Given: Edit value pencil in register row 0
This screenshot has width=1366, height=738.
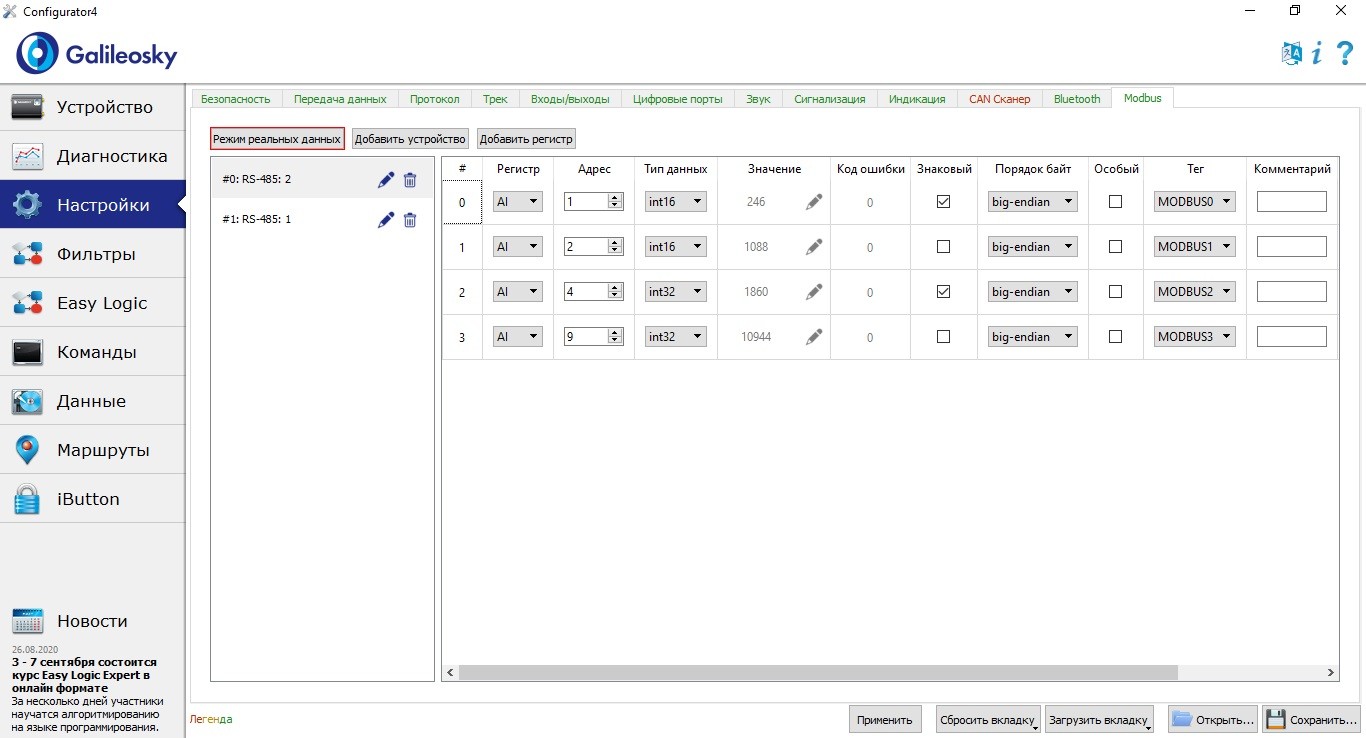Looking at the screenshot, I should 814,202.
